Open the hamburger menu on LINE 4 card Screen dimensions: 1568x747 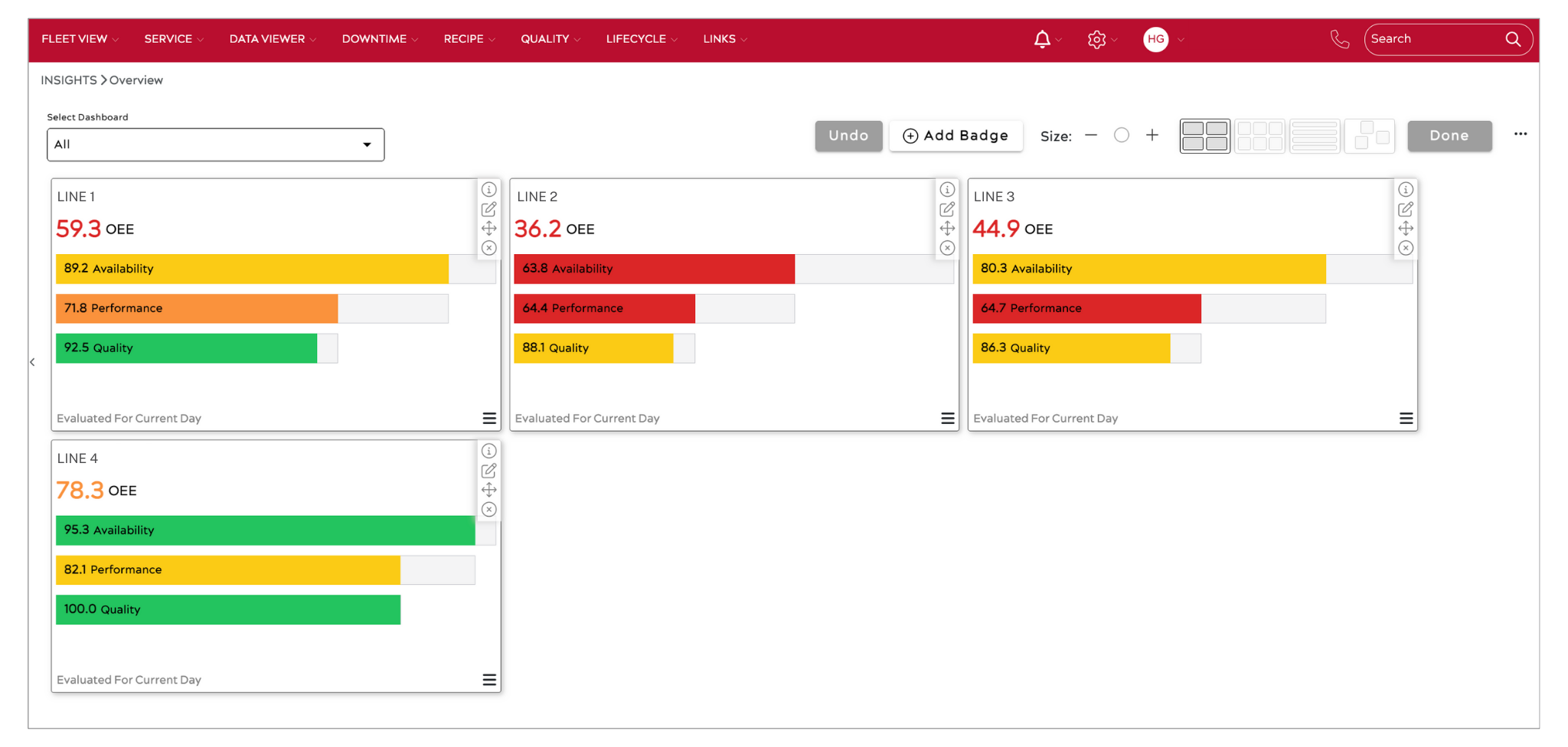(489, 680)
